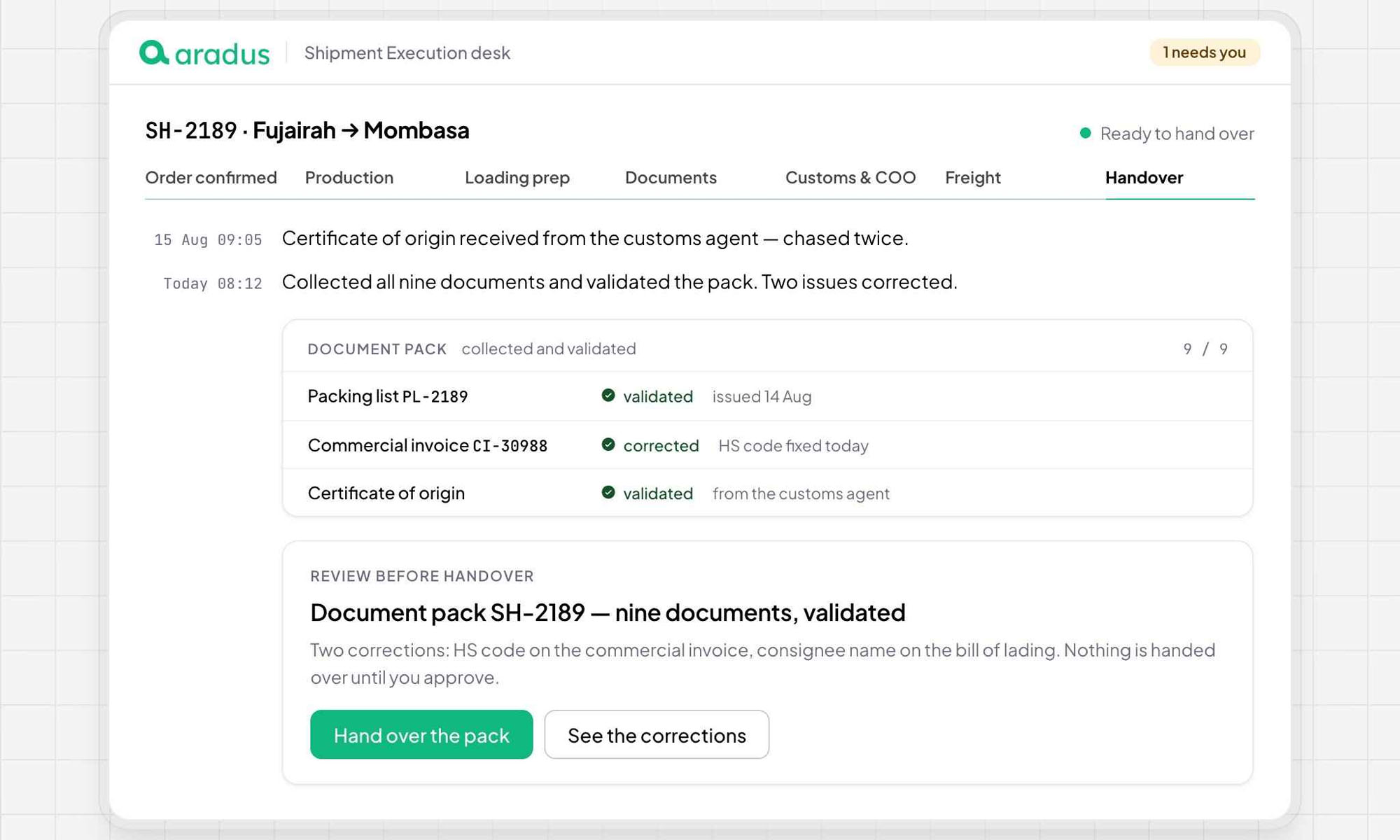Click the green Ready to hand over status dot
This screenshot has height=840, width=1400.
click(1085, 133)
